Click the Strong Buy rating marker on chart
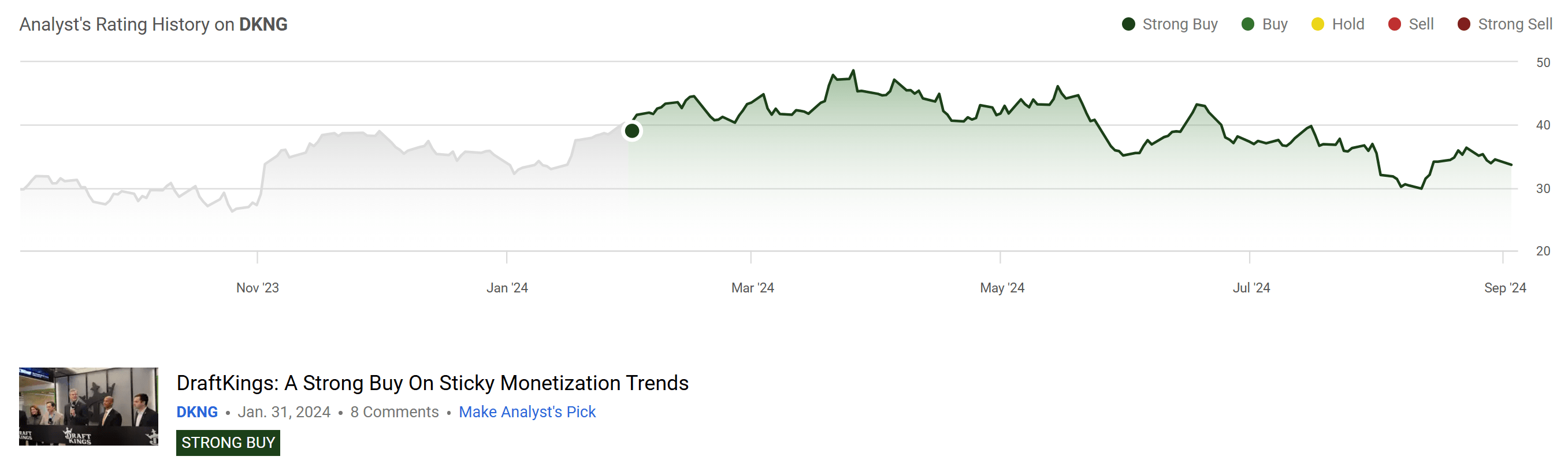This screenshot has height=471, width=1568. tap(632, 131)
